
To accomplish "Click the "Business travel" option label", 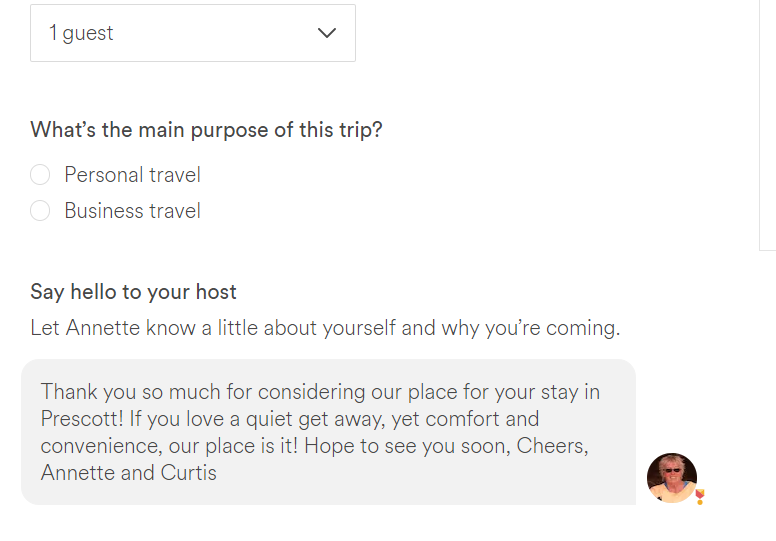I will (132, 211).
